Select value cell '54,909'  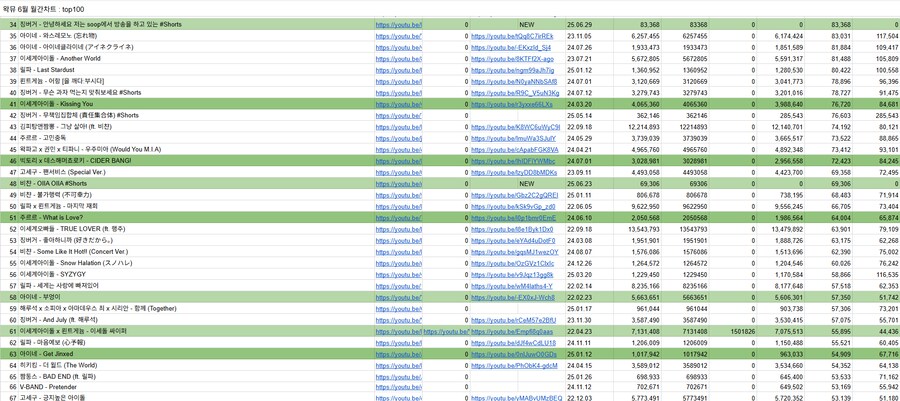tap(829, 354)
